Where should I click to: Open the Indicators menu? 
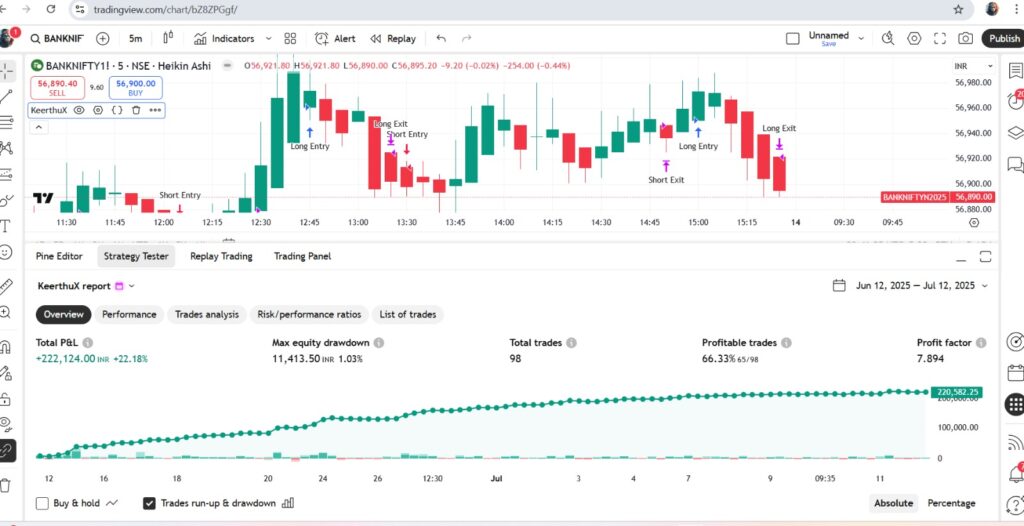224,39
